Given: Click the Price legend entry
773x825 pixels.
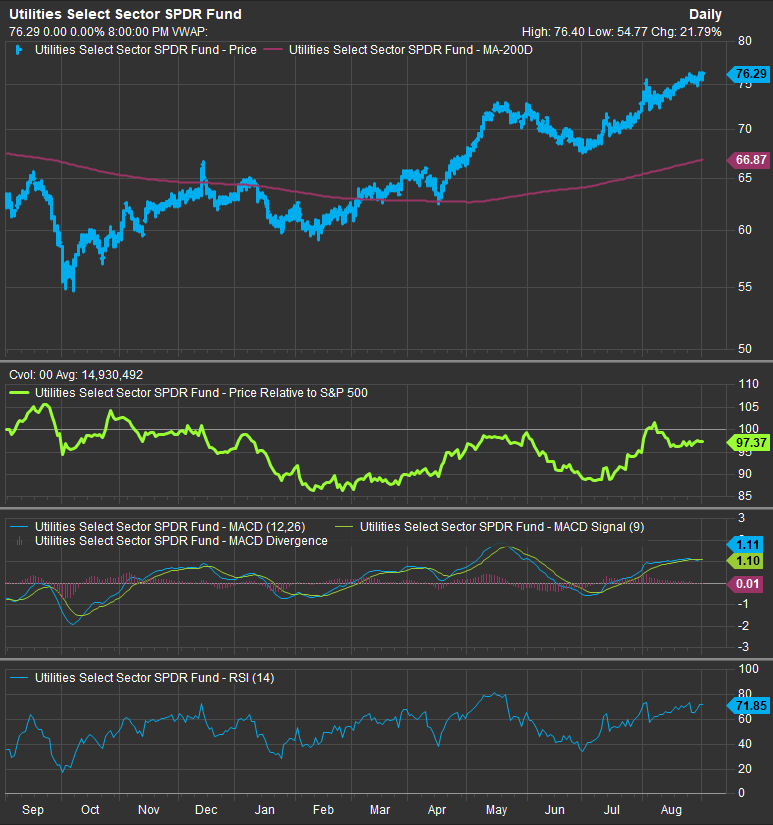Looking at the screenshot, I should (x=146, y=50).
